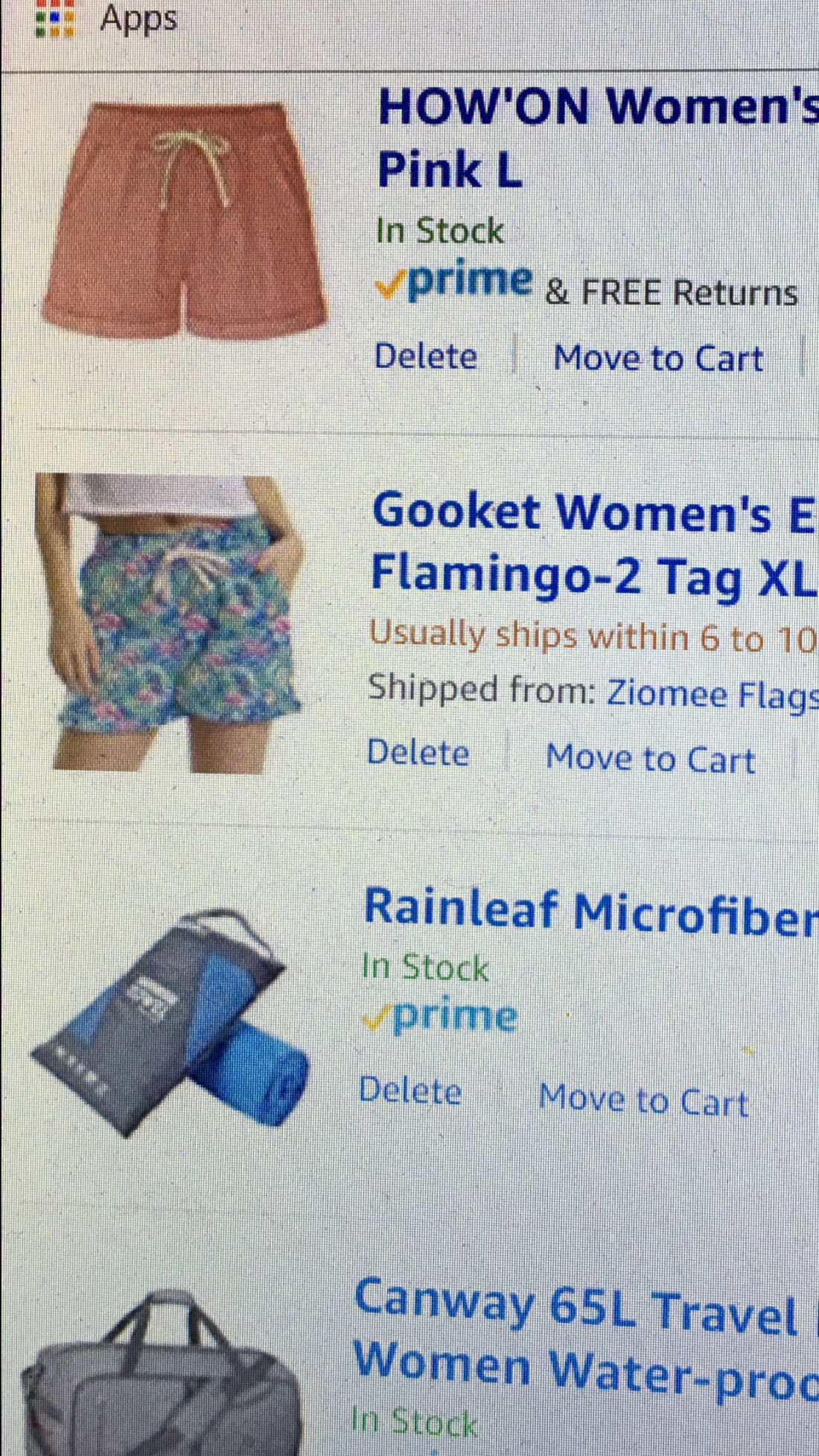Delete the Rainleaf Microfiber towel item
Viewport: 819px width, 1456px height.
410,1091
